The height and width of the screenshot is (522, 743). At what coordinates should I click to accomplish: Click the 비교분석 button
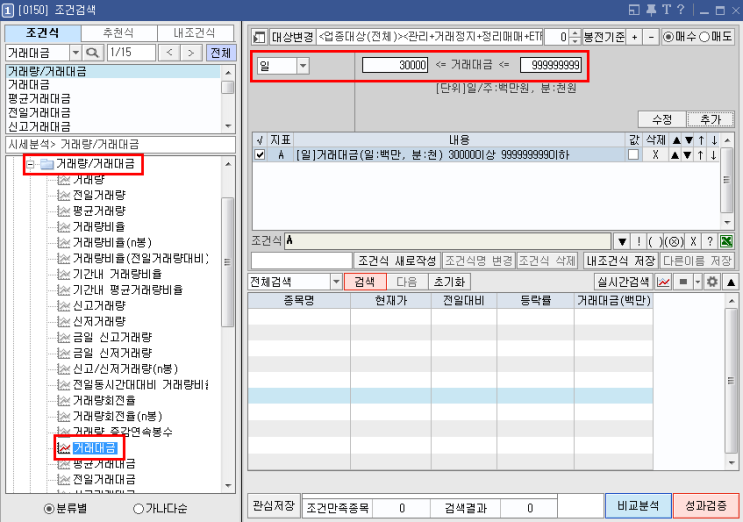[638, 506]
